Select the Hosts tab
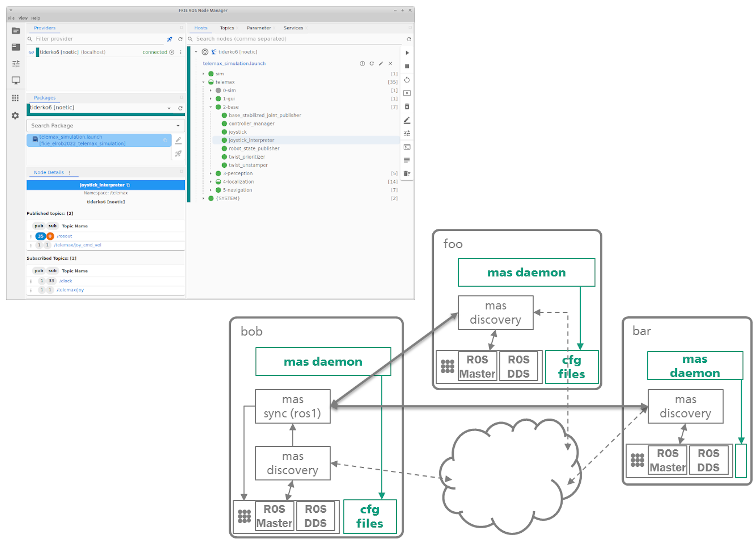 (201, 28)
